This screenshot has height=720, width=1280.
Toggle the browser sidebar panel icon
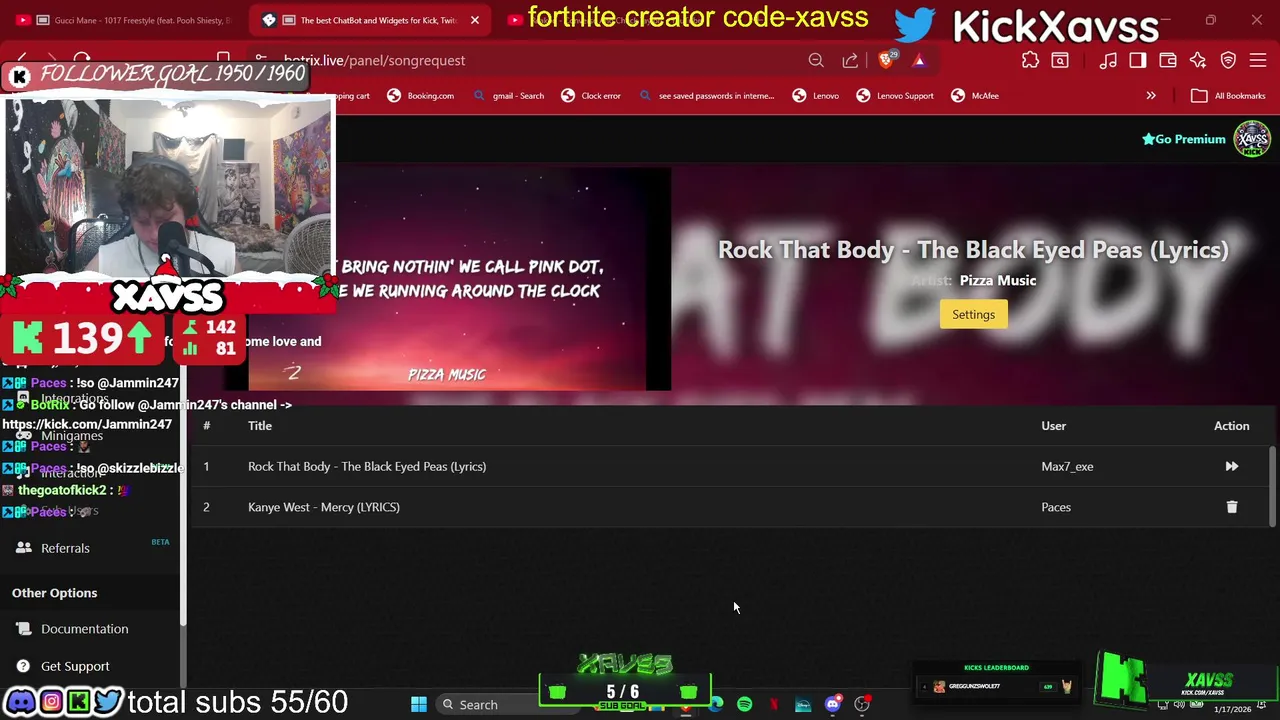tap(1138, 60)
